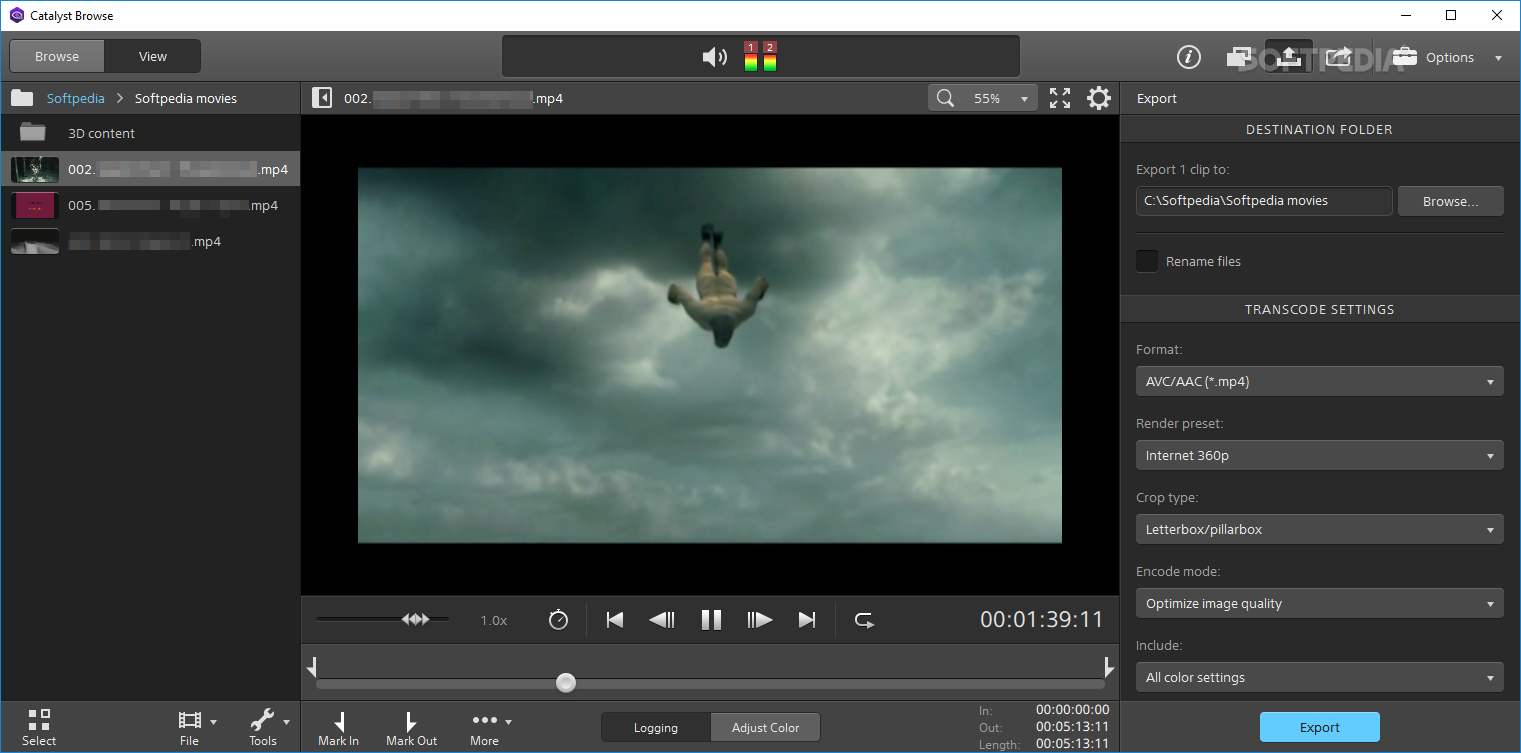1521x753 pixels.
Task: Mute audio with the speaker icon
Action: [715, 57]
